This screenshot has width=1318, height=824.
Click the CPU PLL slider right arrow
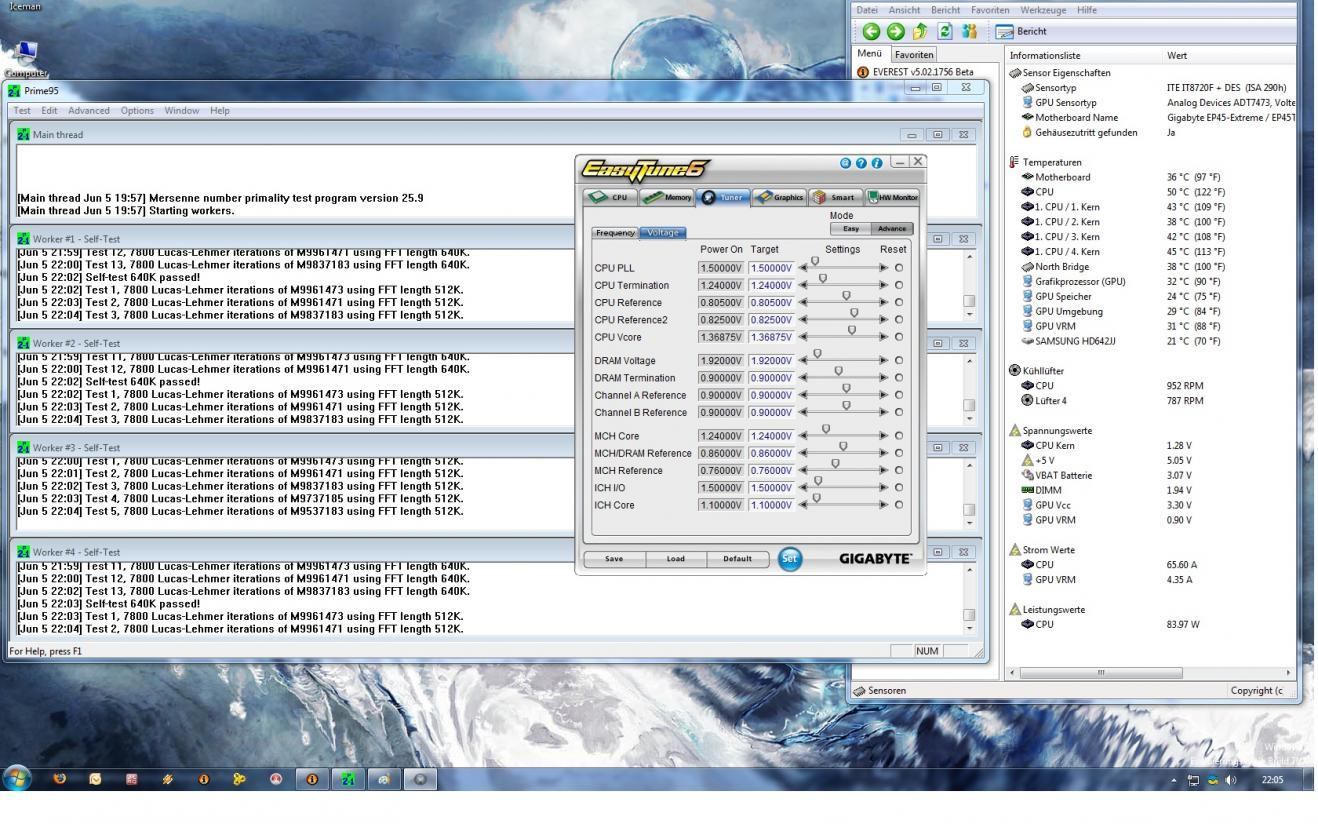(883, 268)
